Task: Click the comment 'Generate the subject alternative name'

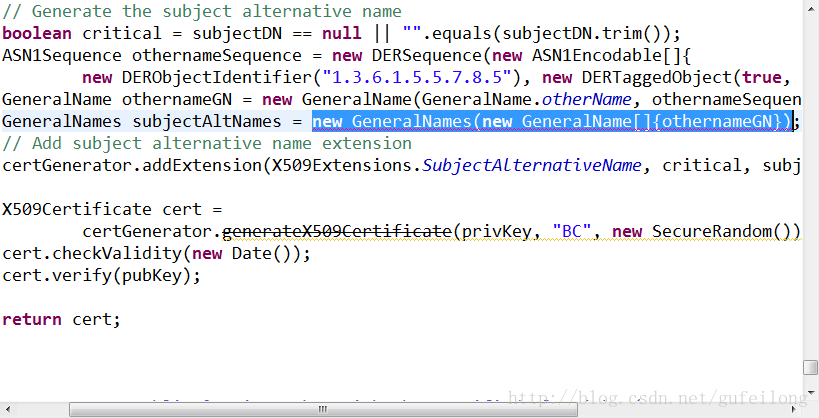Action: coord(202,11)
